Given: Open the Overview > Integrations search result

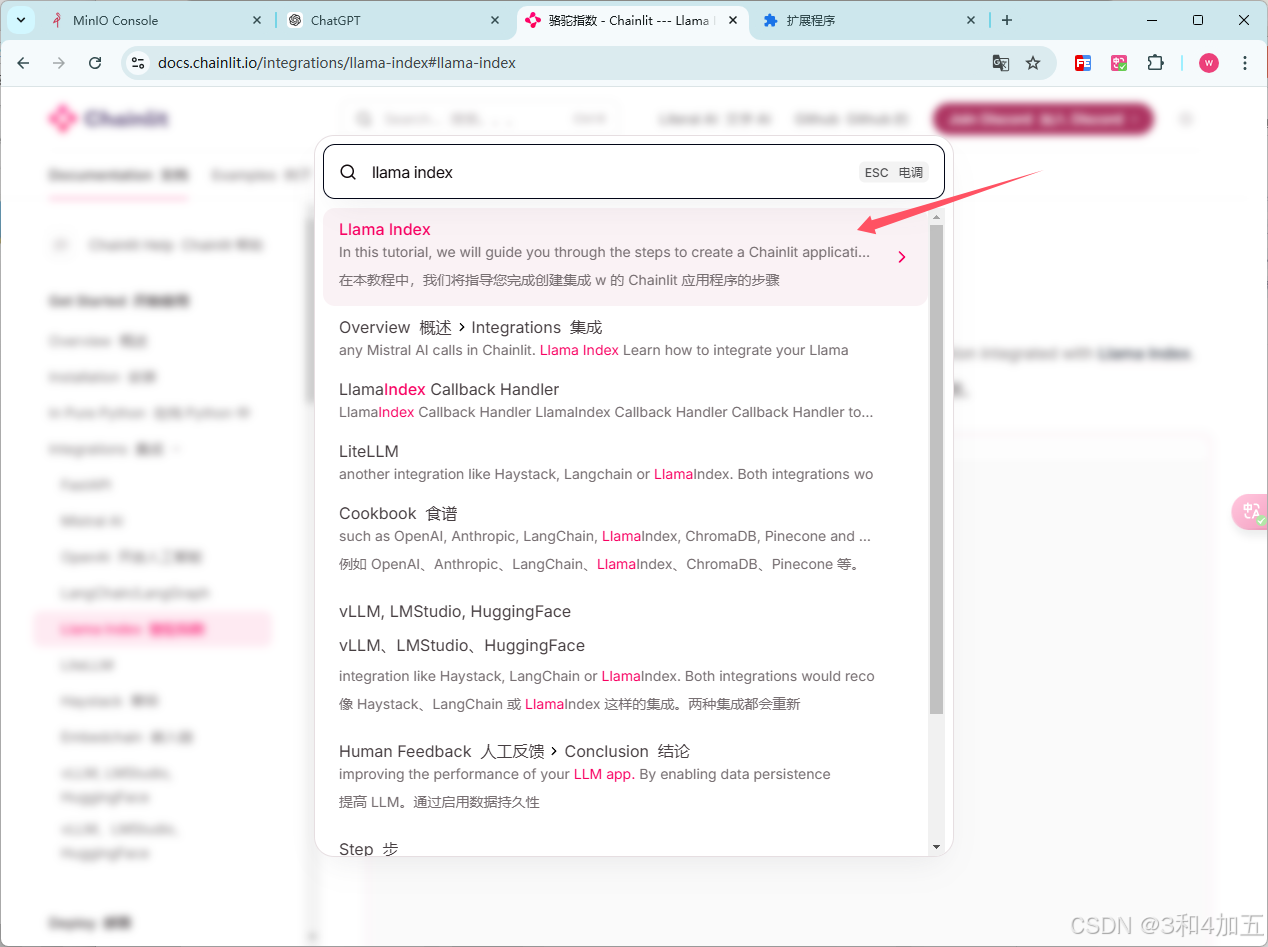Looking at the screenshot, I should 625,338.
